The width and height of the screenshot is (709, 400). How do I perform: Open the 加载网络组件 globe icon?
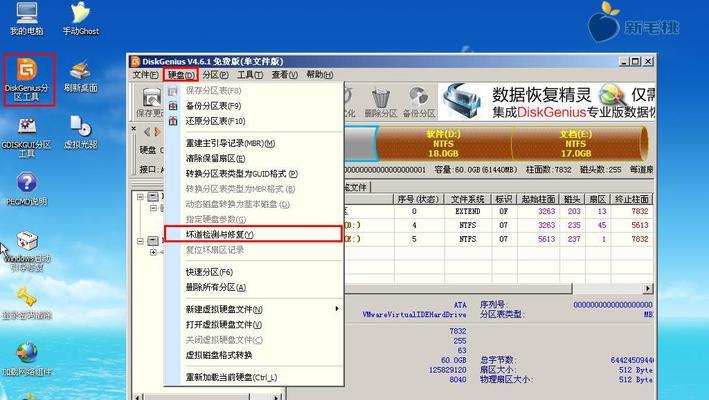pyautogui.click(x=26, y=360)
